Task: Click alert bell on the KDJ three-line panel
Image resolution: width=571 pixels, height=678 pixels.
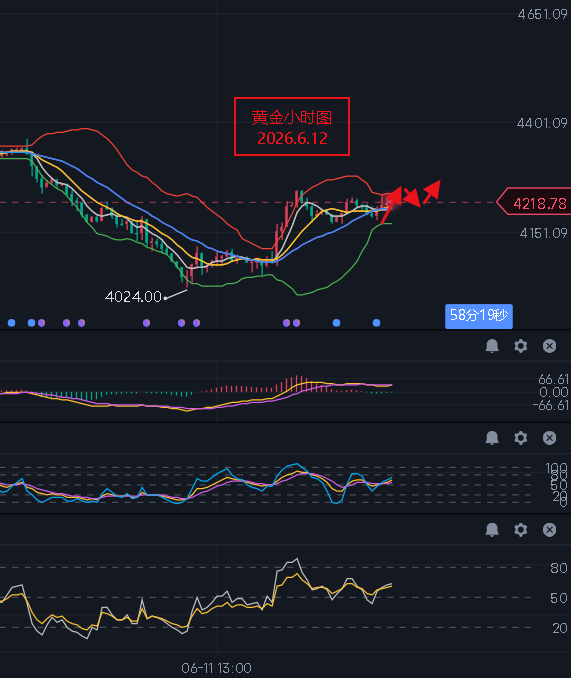Action: tap(492, 438)
